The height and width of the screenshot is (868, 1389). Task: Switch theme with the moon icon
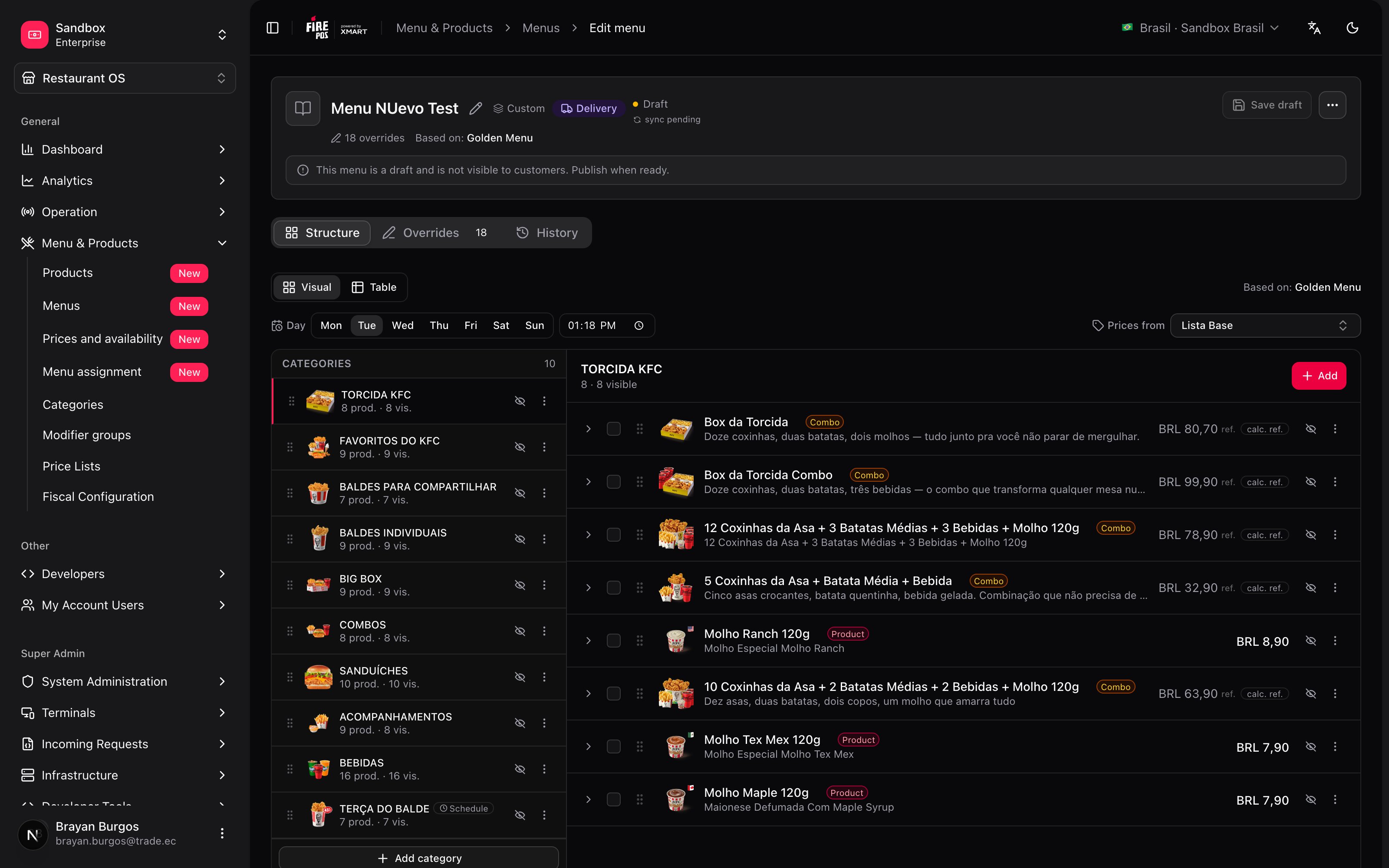[x=1352, y=27]
